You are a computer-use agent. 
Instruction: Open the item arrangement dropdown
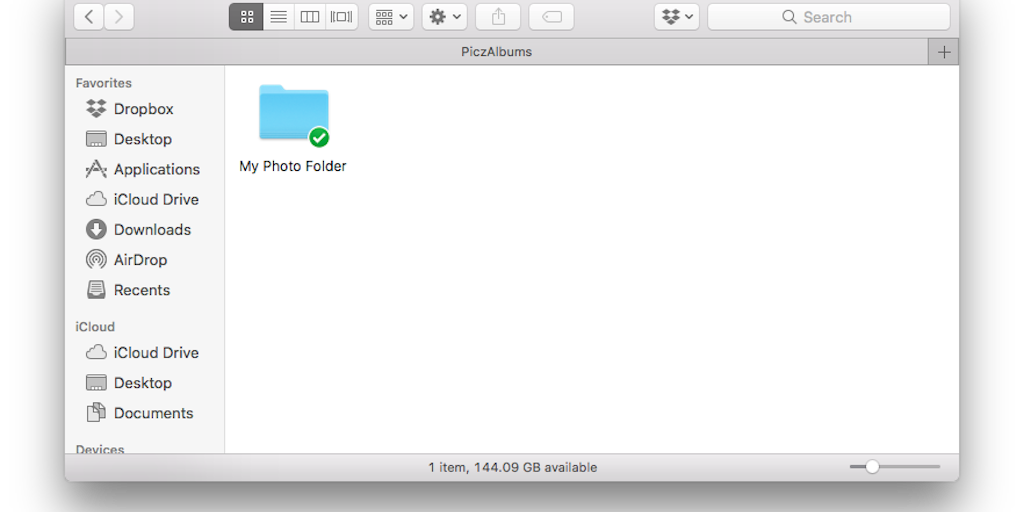(391, 17)
